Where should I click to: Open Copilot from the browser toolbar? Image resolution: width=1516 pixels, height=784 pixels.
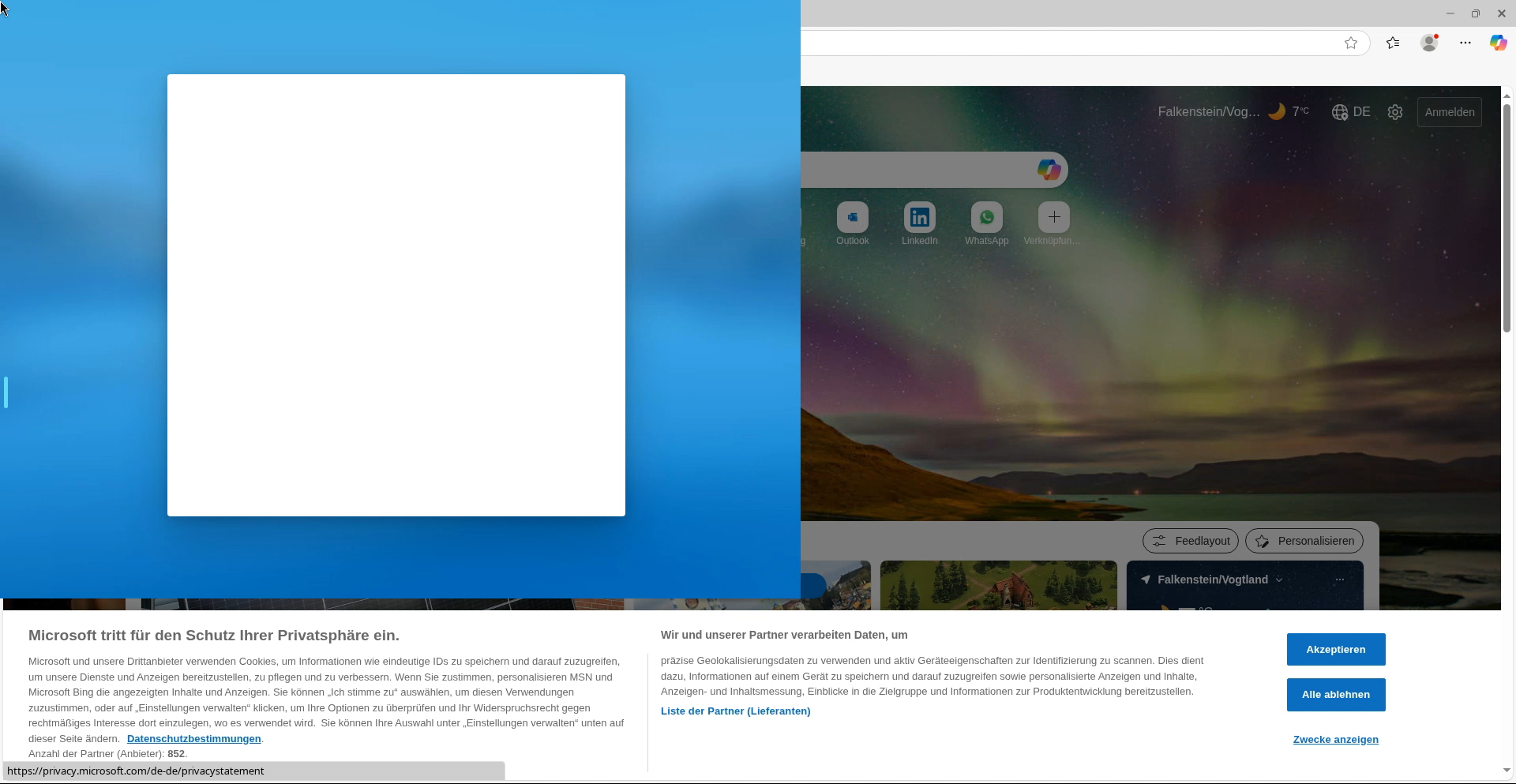click(x=1498, y=43)
